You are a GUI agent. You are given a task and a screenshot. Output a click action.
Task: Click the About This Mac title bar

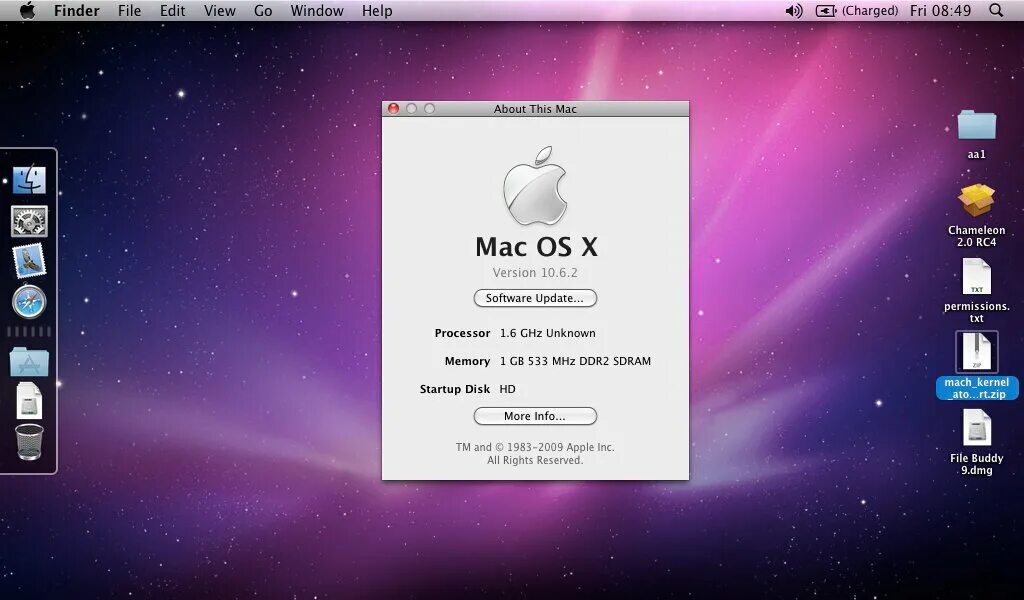pyautogui.click(x=535, y=108)
